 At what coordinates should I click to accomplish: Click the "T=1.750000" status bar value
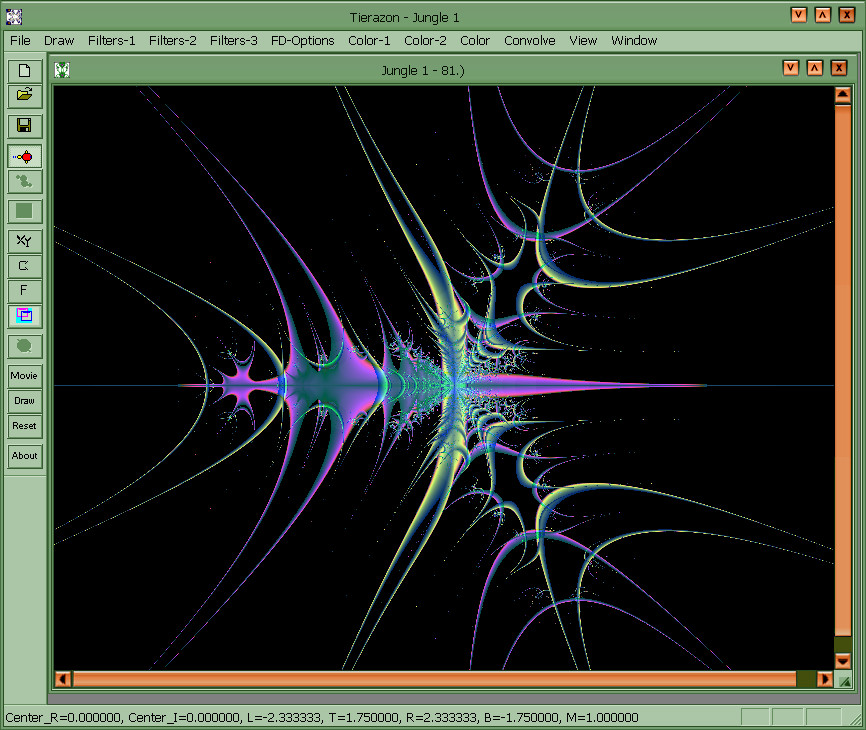coord(363,717)
